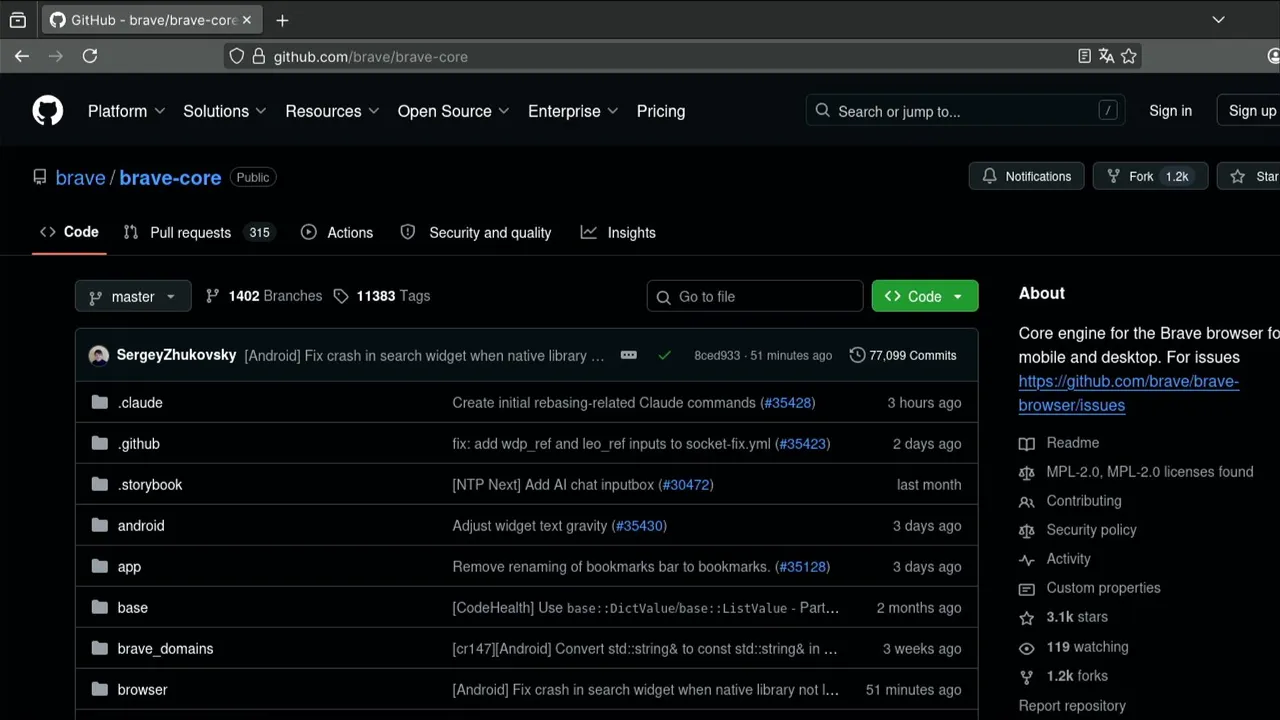Click the green checkmark commit status icon
1280x720 pixels.
pyautogui.click(x=664, y=355)
